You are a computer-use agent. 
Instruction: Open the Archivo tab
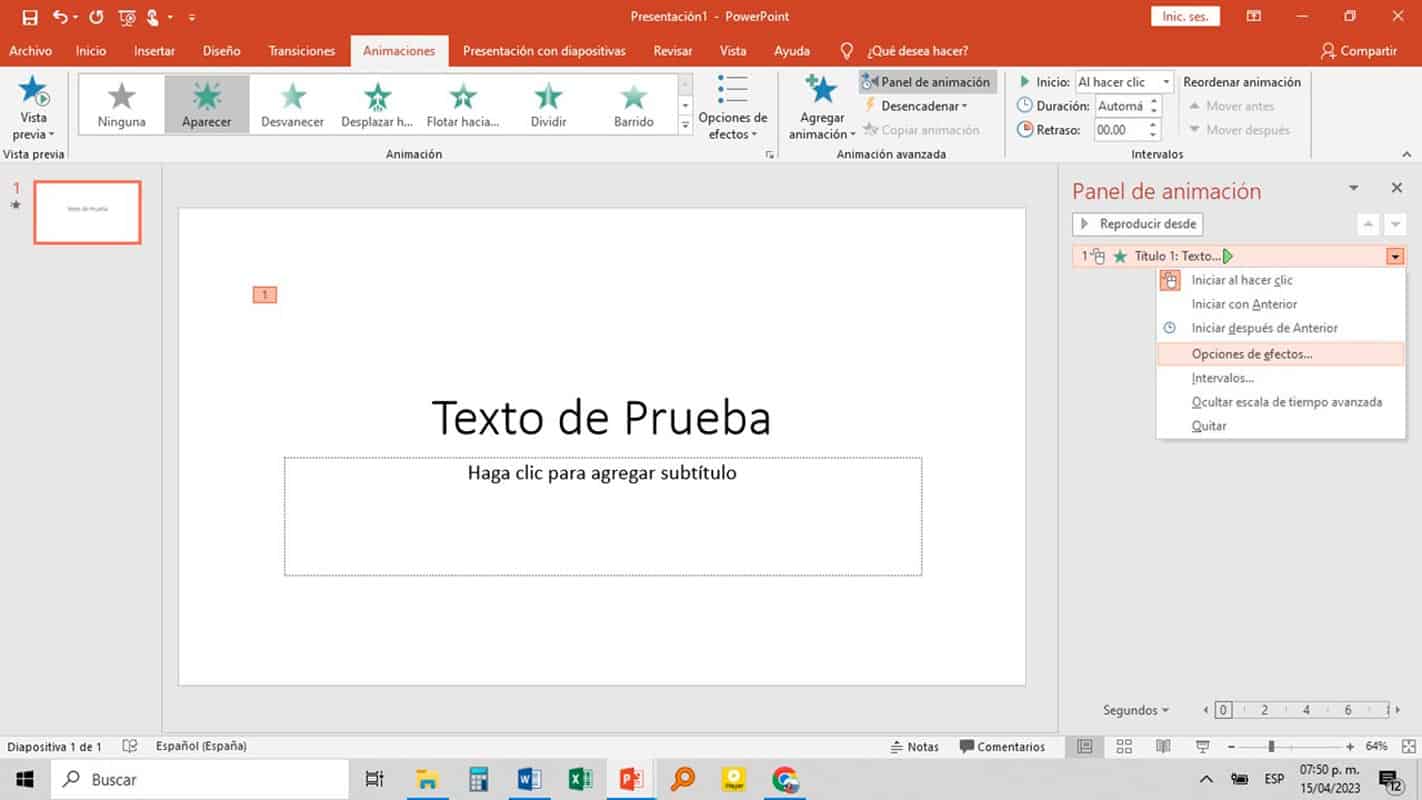[30, 51]
